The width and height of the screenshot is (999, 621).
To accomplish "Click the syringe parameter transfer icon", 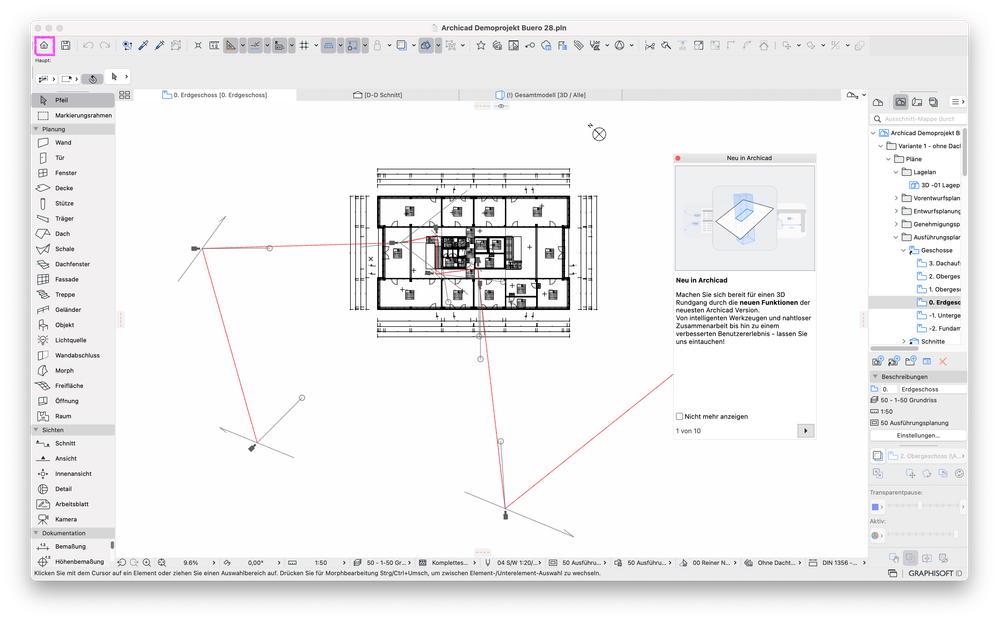I will click(x=159, y=45).
